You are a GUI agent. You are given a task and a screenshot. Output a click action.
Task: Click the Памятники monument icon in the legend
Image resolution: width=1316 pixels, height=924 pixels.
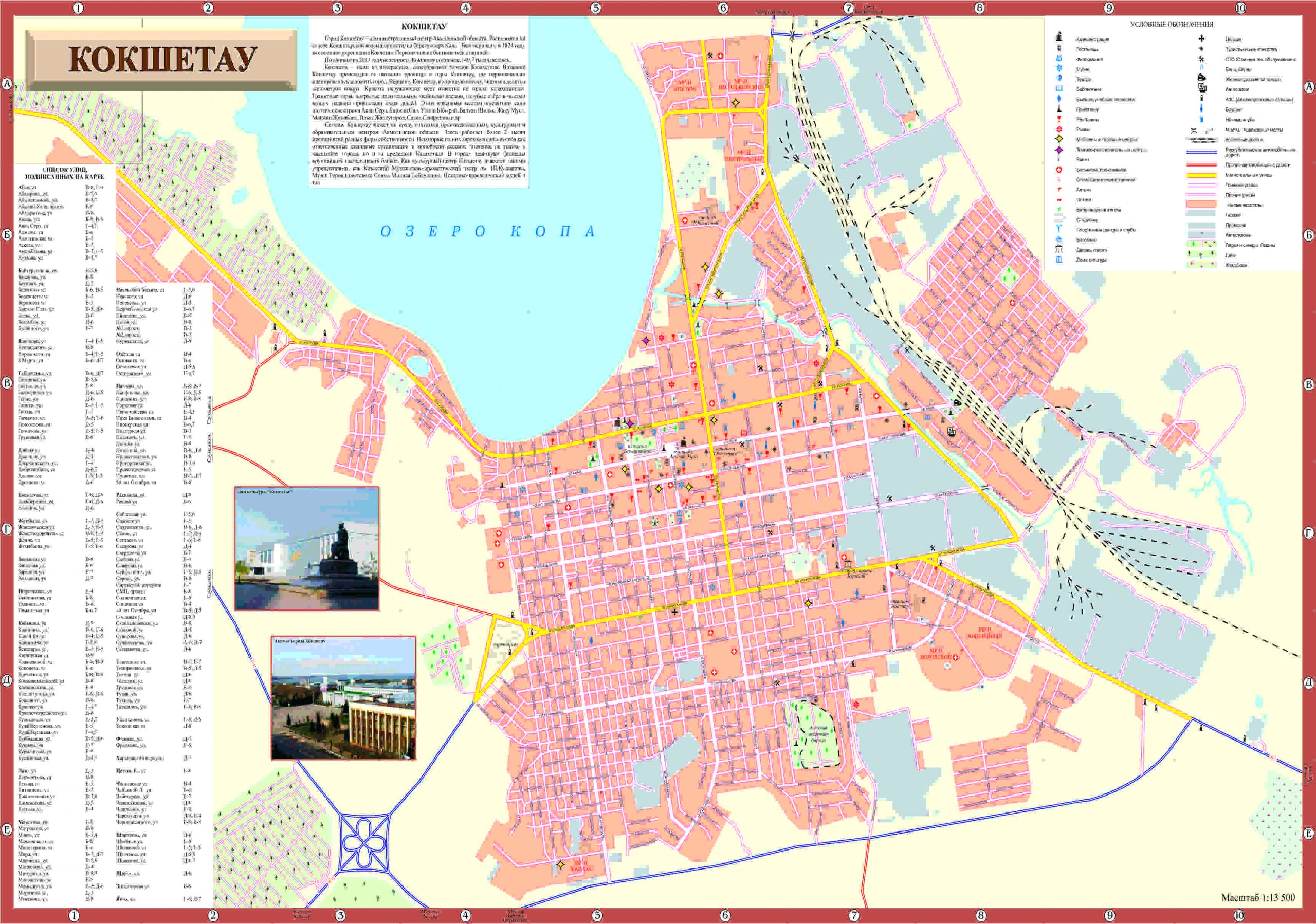[1059, 108]
